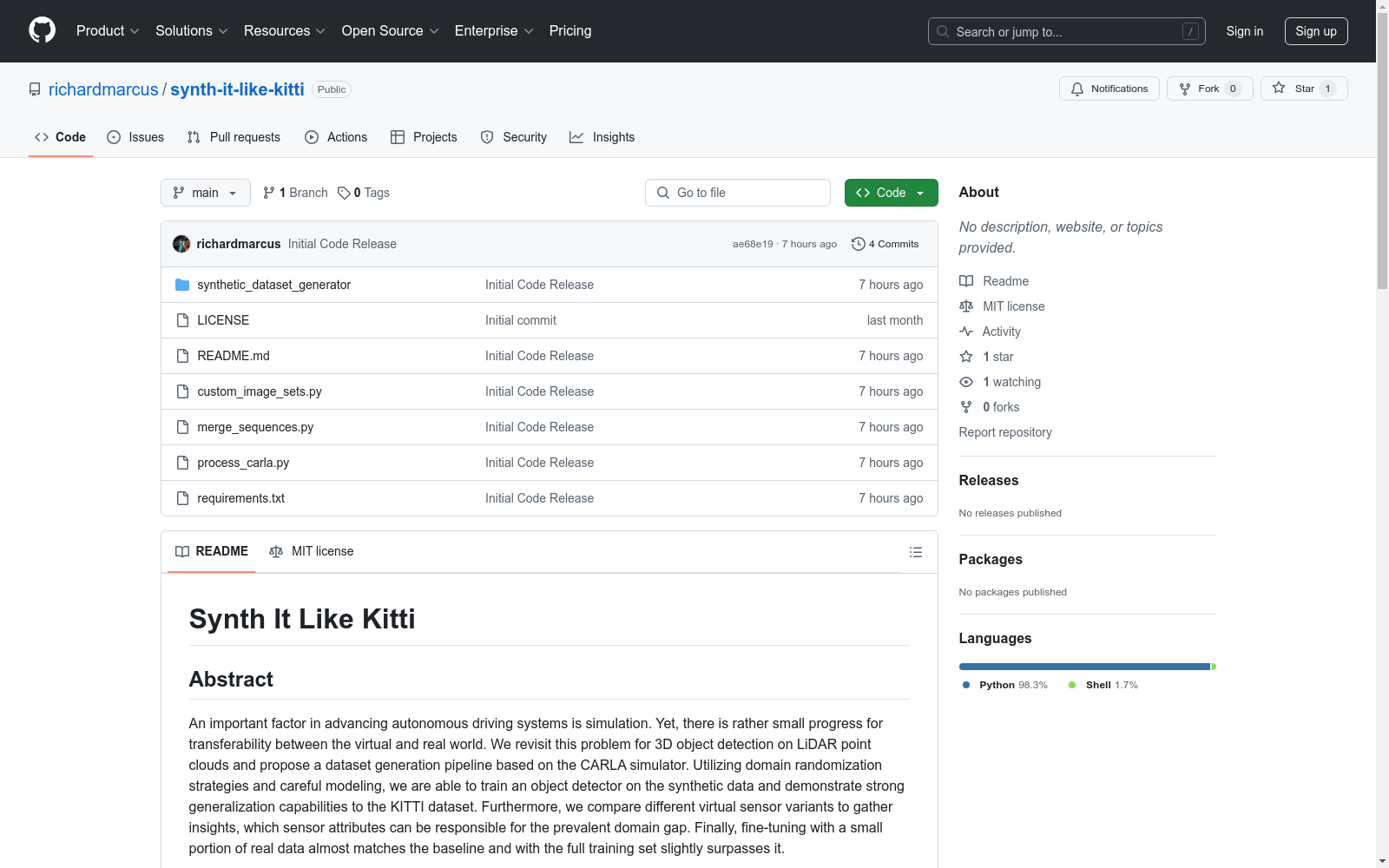Image resolution: width=1389 pixels, height=868 pixels.
Task: Open the Initial commit message for LICENSE
Action: click(521, 320)
